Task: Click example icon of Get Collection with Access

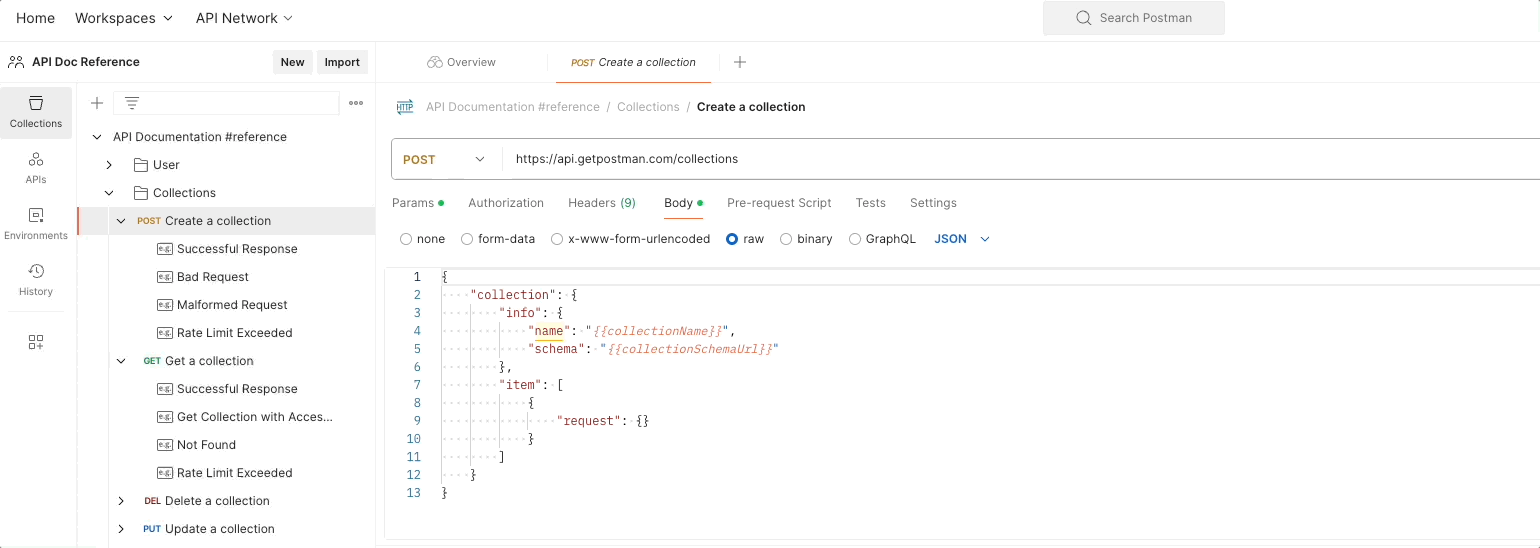Action: 165,417
